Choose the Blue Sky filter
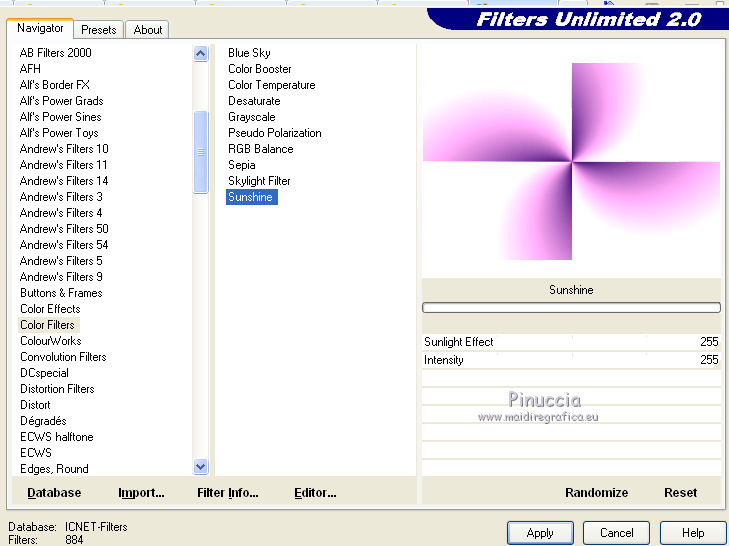Screen dimensions: 729x546 [249, 53]
